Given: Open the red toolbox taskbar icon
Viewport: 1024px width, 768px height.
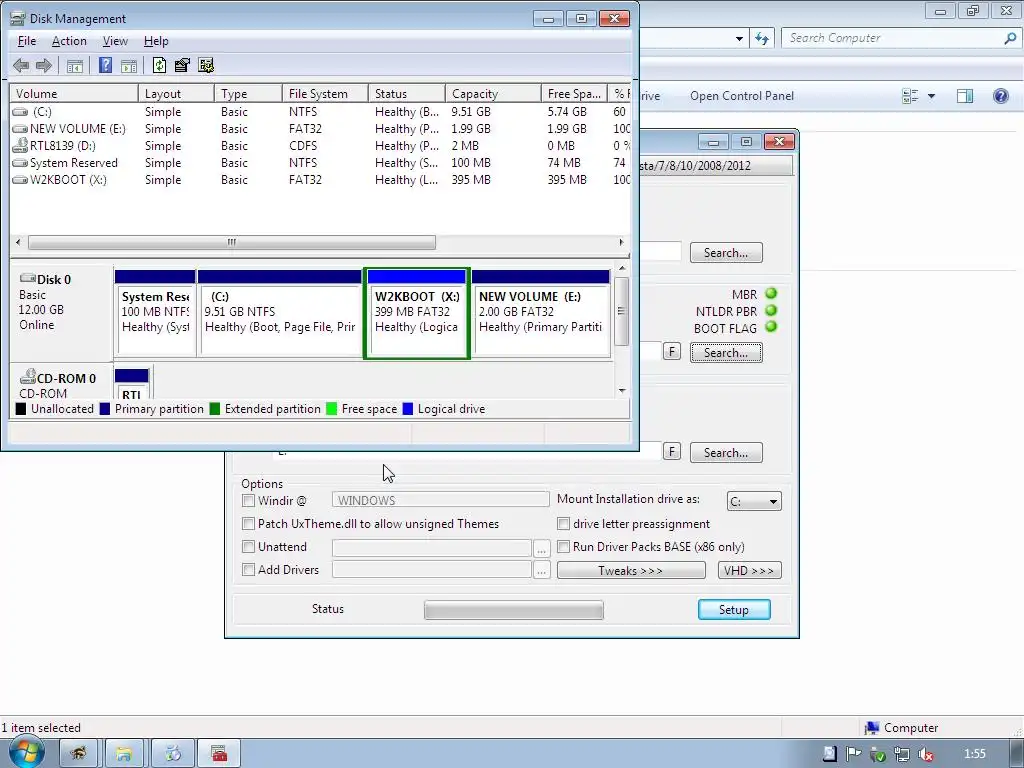Looking at the screenshot, I should 219,754.
